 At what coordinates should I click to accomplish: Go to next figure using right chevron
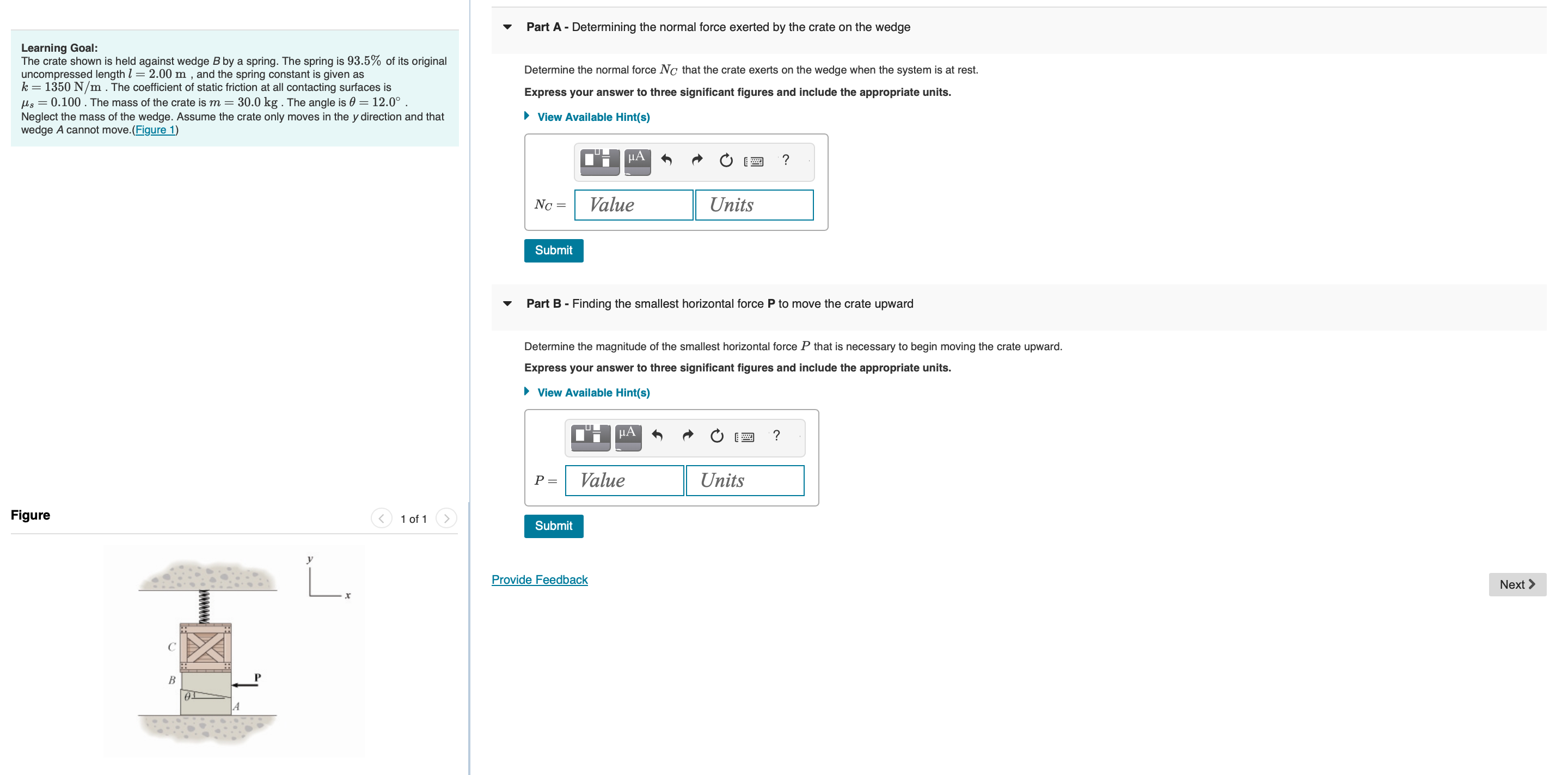point(446,518)
